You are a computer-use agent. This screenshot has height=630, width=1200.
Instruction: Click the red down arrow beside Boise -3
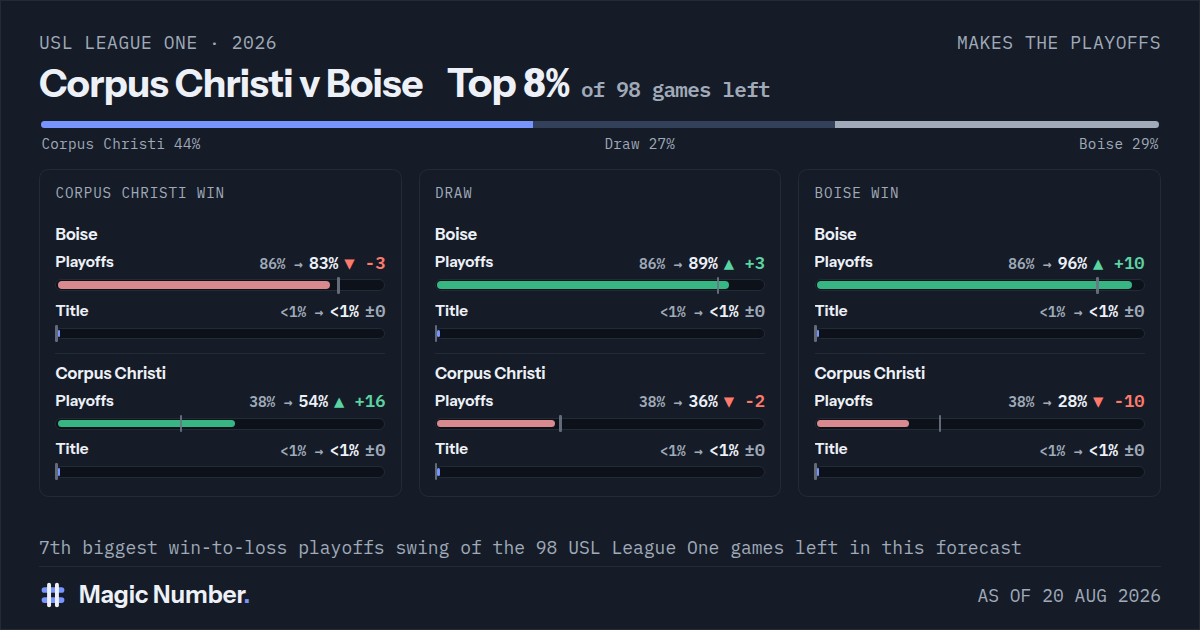pyautogui.click(x=349, y=264)
